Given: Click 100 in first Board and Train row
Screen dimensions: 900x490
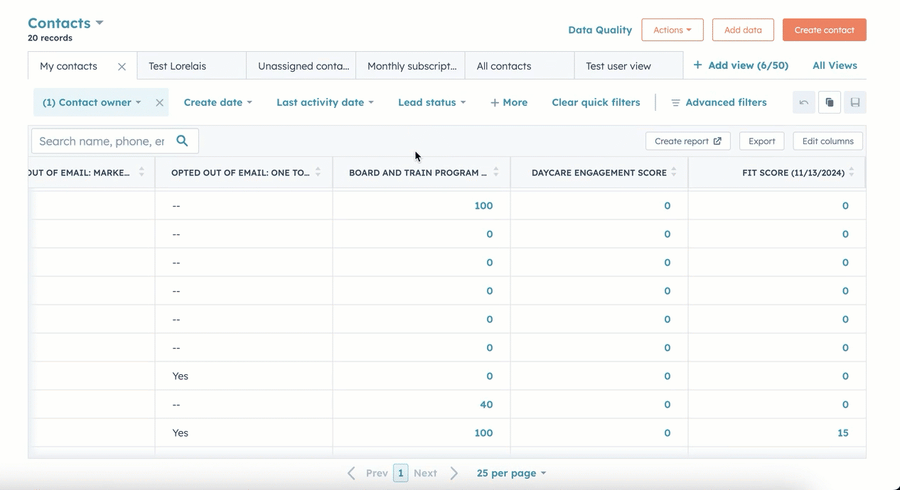Looking at the screenshot, I should click(483, 205).
